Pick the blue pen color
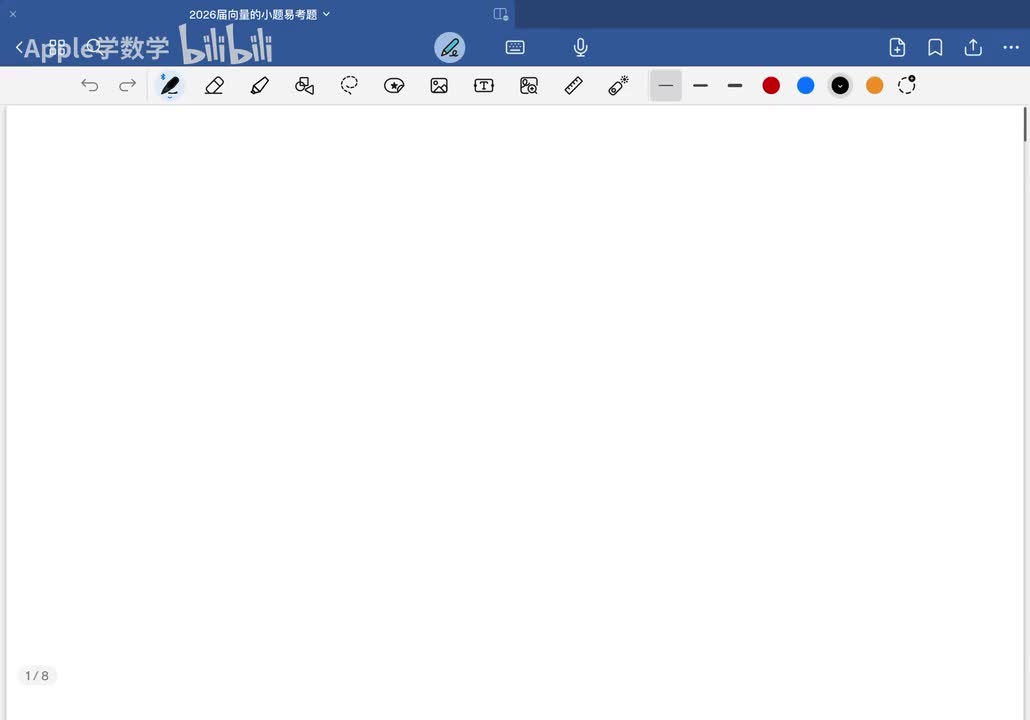Viewport: 1030px width, 720px height. coord(805,85)
